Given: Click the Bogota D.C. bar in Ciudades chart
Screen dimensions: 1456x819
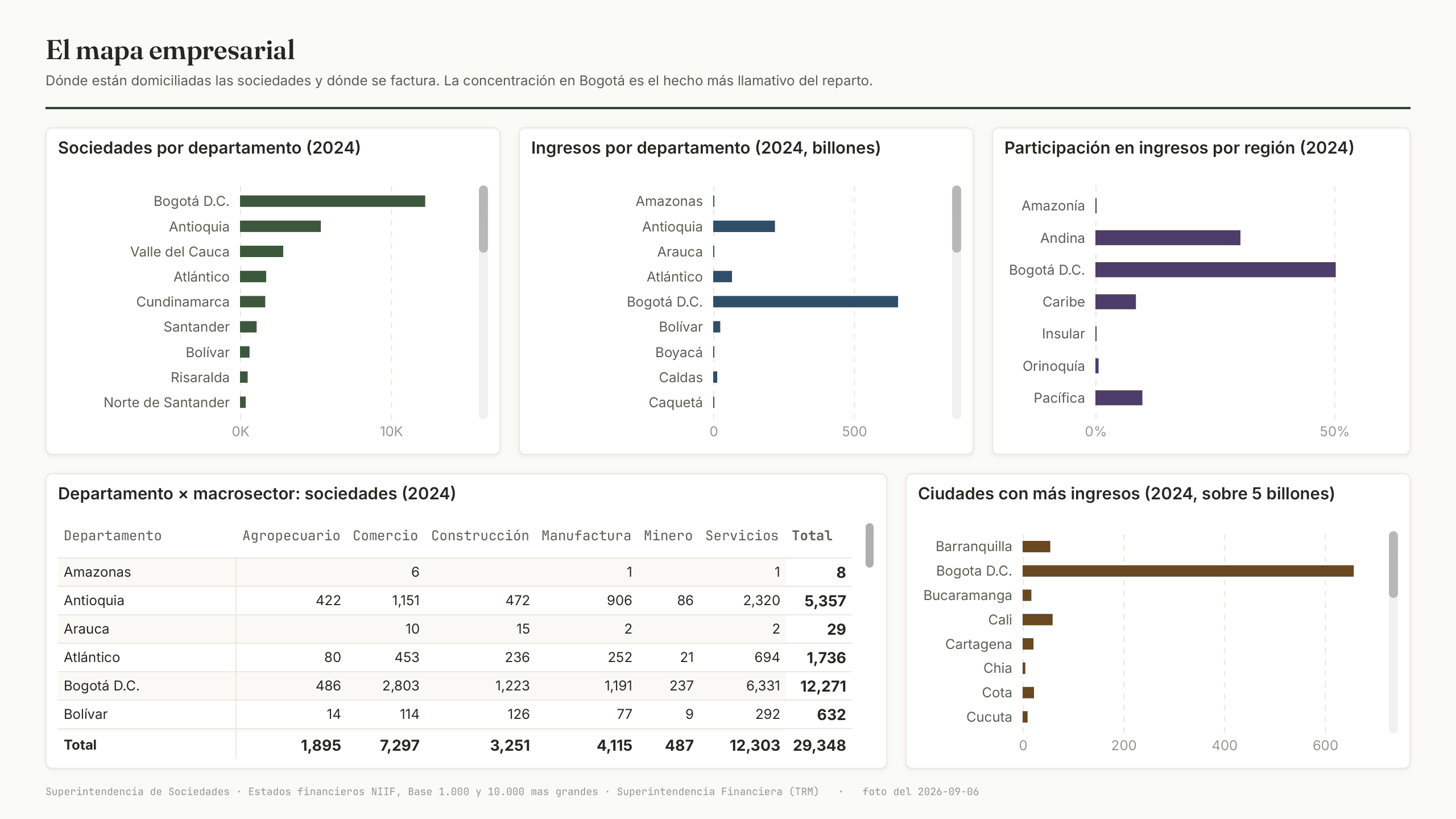Looking at the screenshot, I should point(1188,571).
